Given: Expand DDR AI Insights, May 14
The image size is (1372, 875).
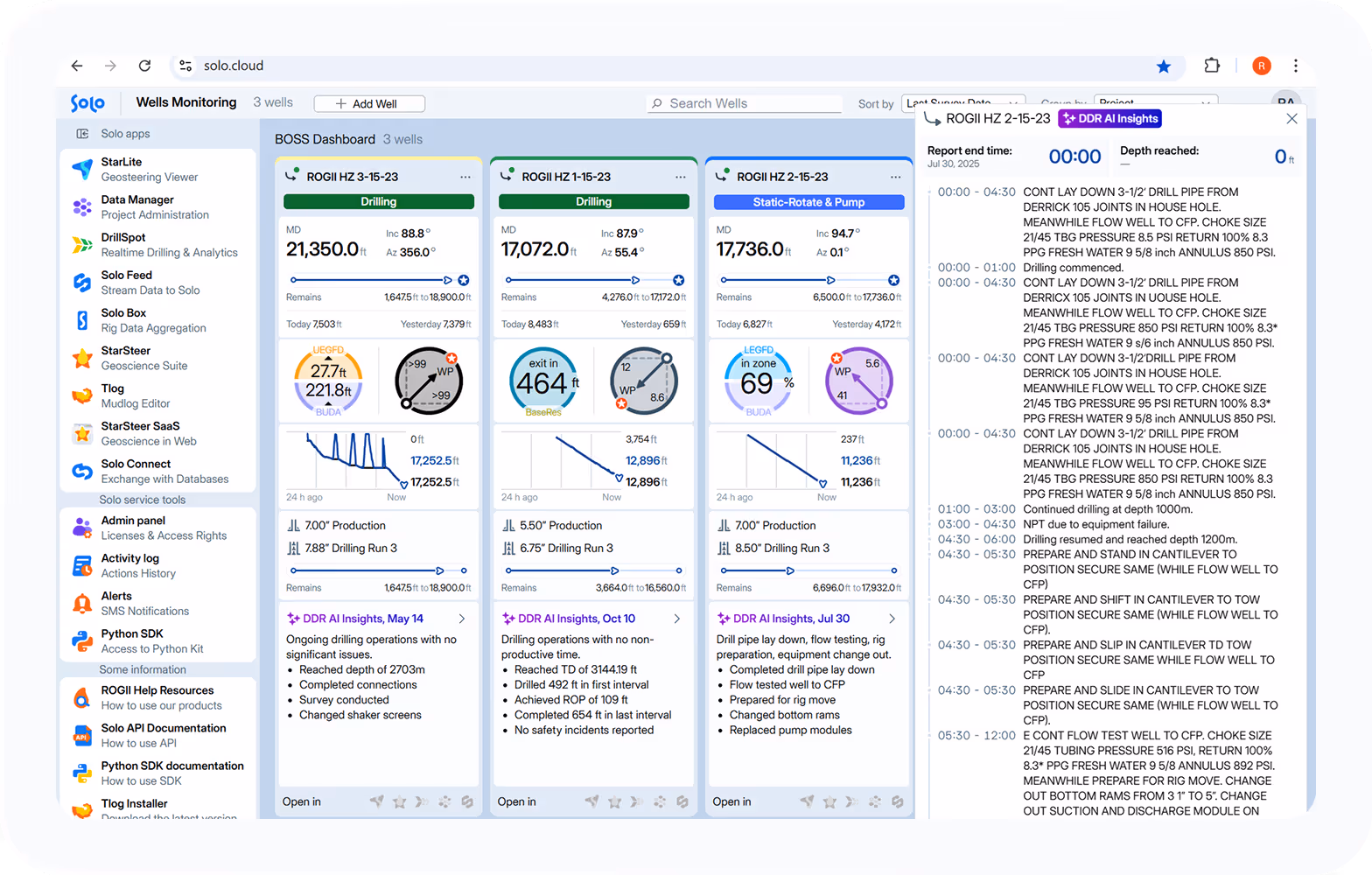Looking at the screenshot, I should [462, 619].
